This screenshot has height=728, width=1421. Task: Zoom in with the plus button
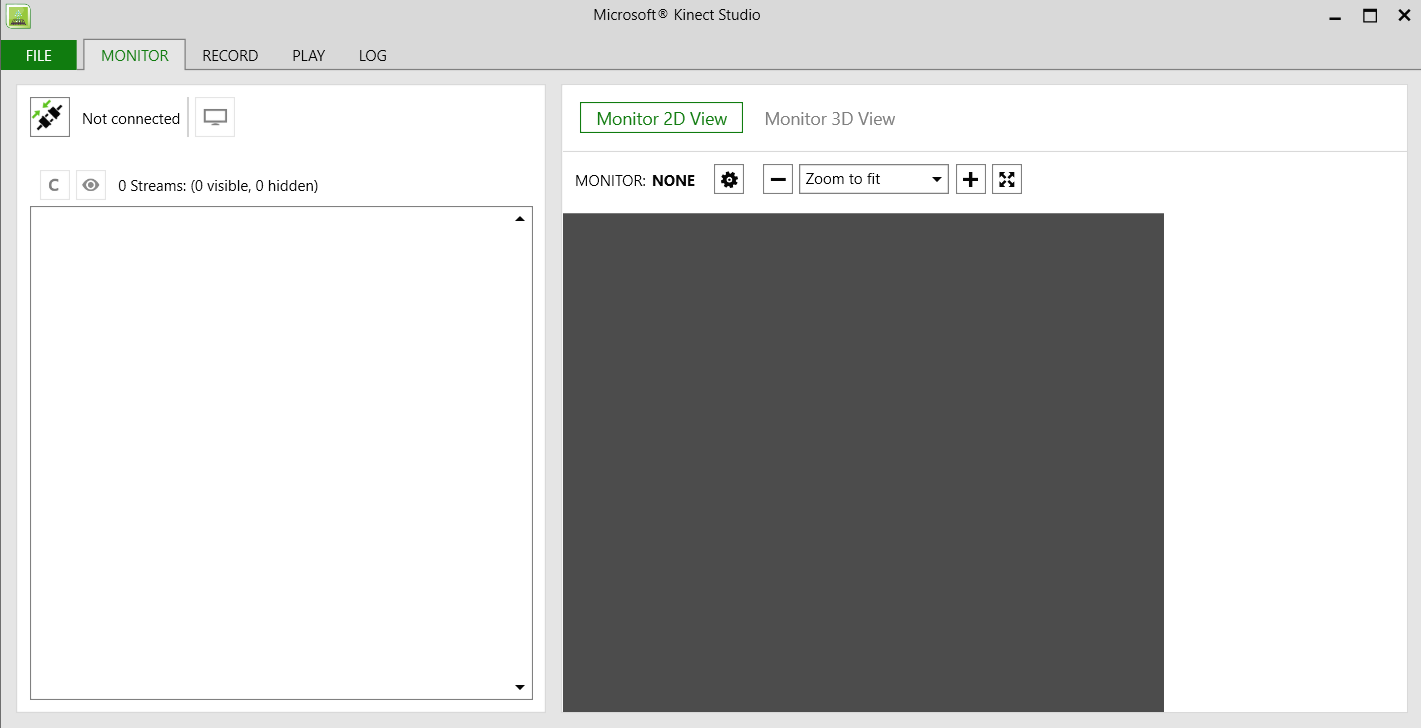(971, 179)
